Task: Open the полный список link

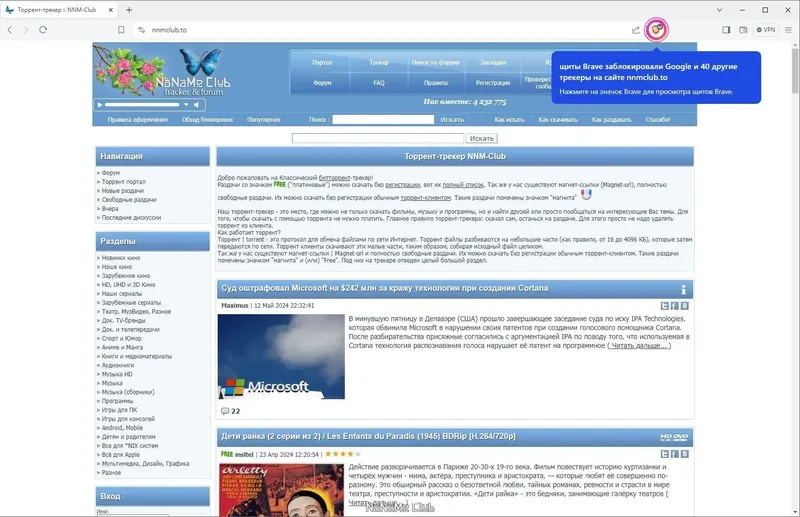Action: click(x=463, y=185)
